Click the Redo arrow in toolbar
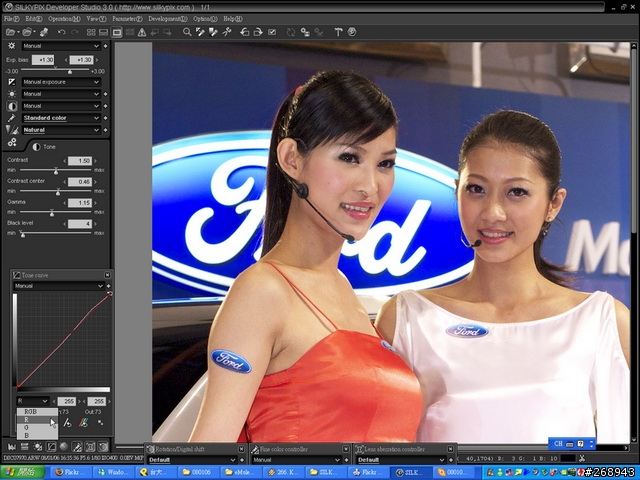 pyautogui.click(x=75, y=32)
